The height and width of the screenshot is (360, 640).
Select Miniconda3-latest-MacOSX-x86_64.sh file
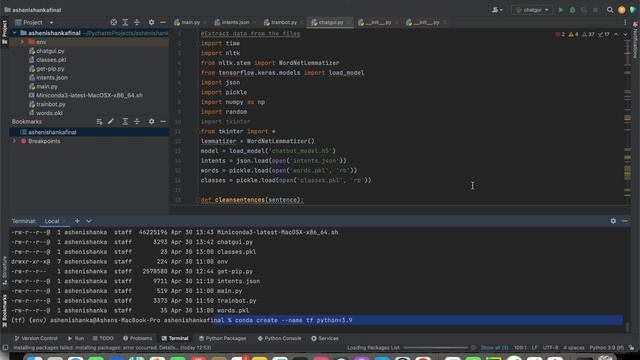click(x=89, y=95)
